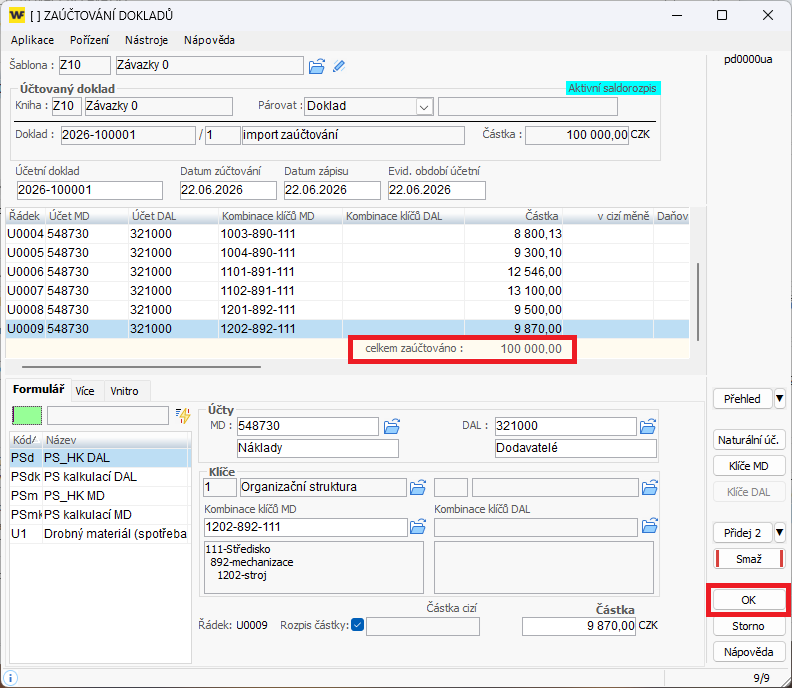Click the horizontal scrollbar below the table

point(141,367)
